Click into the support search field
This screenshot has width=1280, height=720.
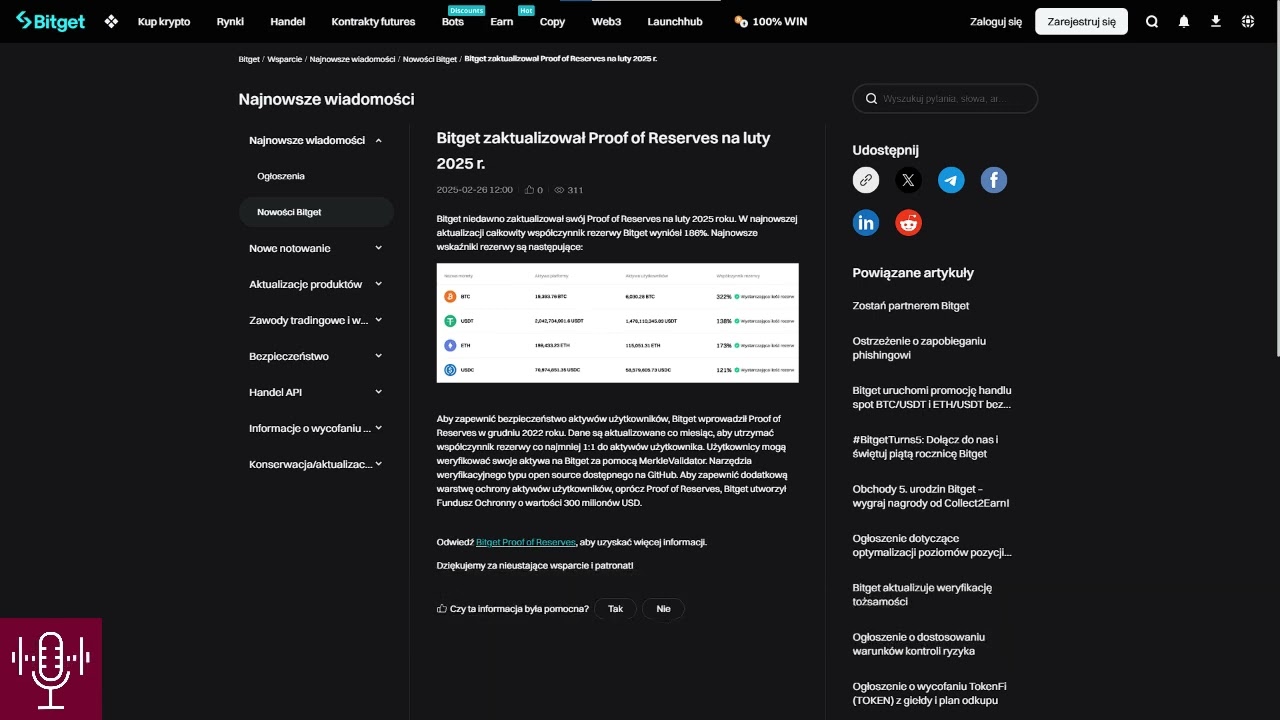click(945, 99)
